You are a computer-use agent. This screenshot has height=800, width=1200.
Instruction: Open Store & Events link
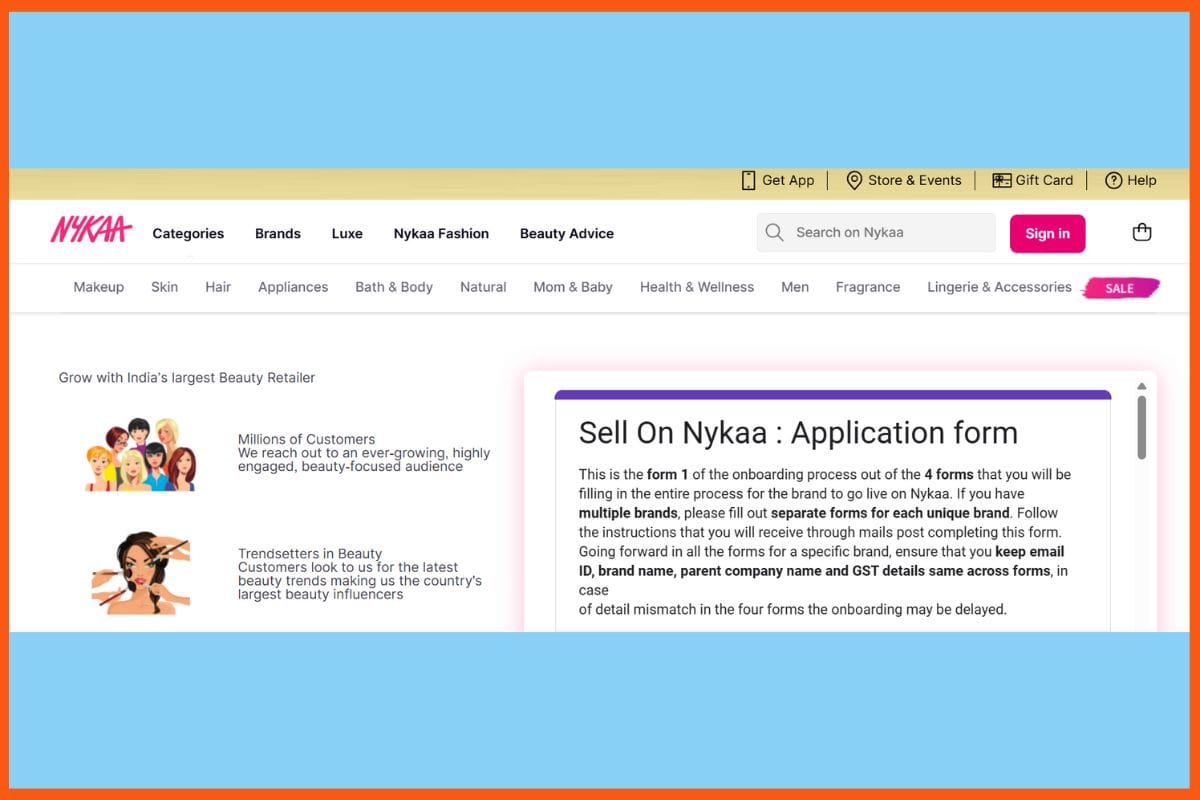point(914,180)
